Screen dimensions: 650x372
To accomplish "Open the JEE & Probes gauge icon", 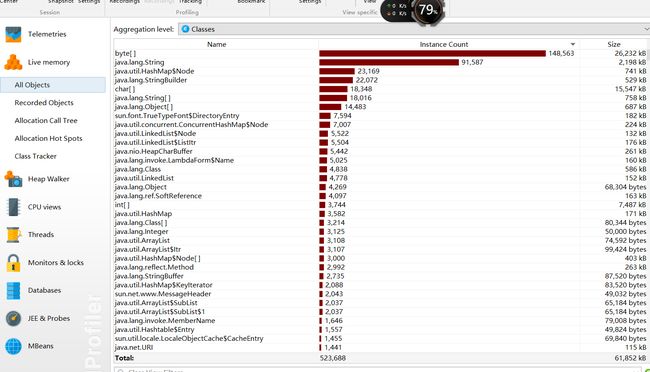I will (13, 319).
